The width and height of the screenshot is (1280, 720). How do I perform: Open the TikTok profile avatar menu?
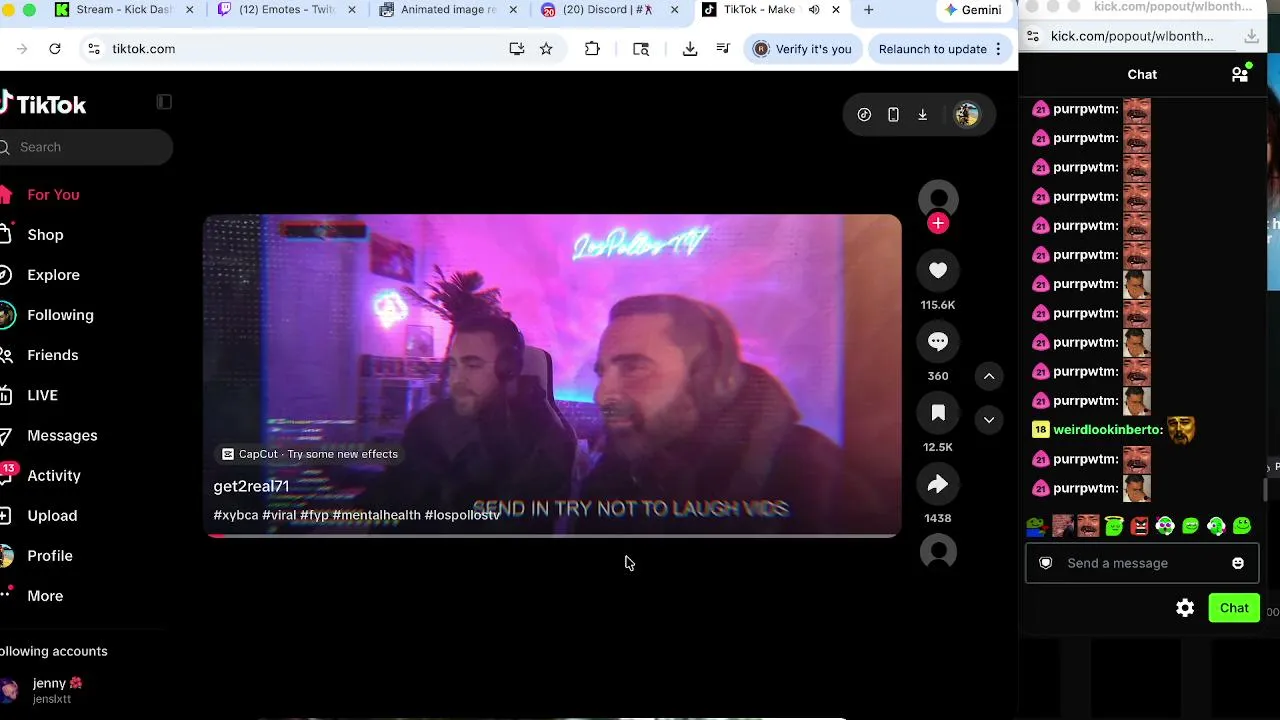966,115
